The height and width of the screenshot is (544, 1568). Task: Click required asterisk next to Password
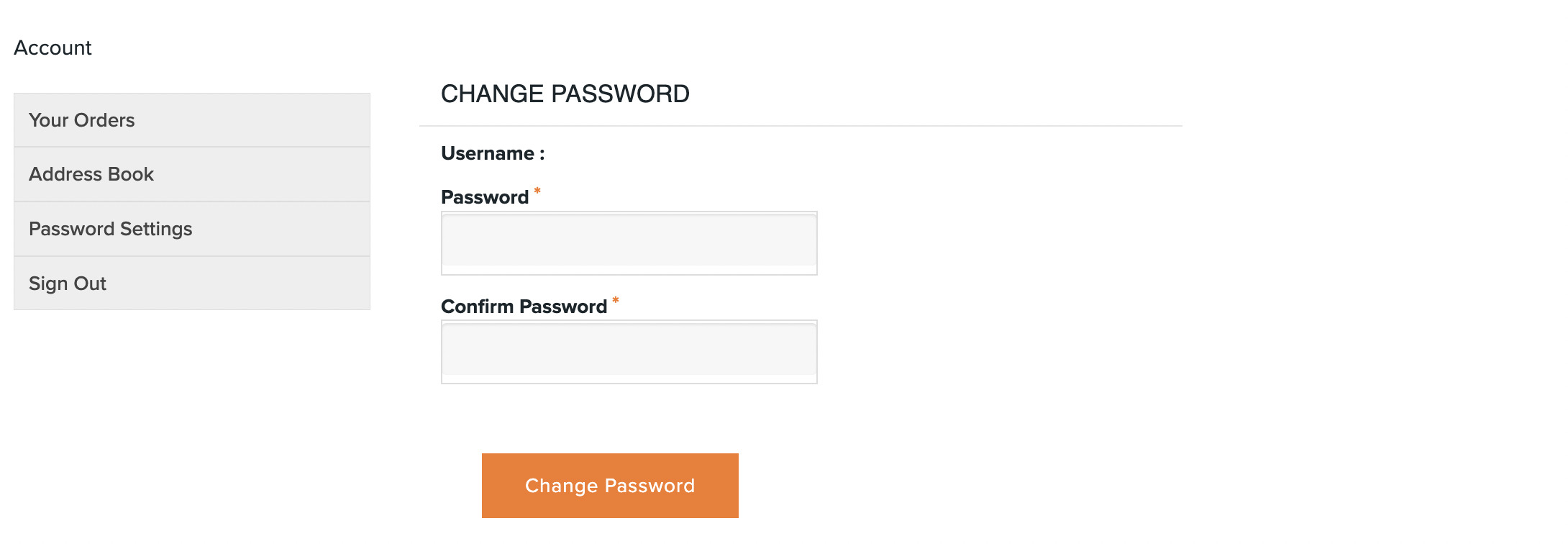click(537, 191)
